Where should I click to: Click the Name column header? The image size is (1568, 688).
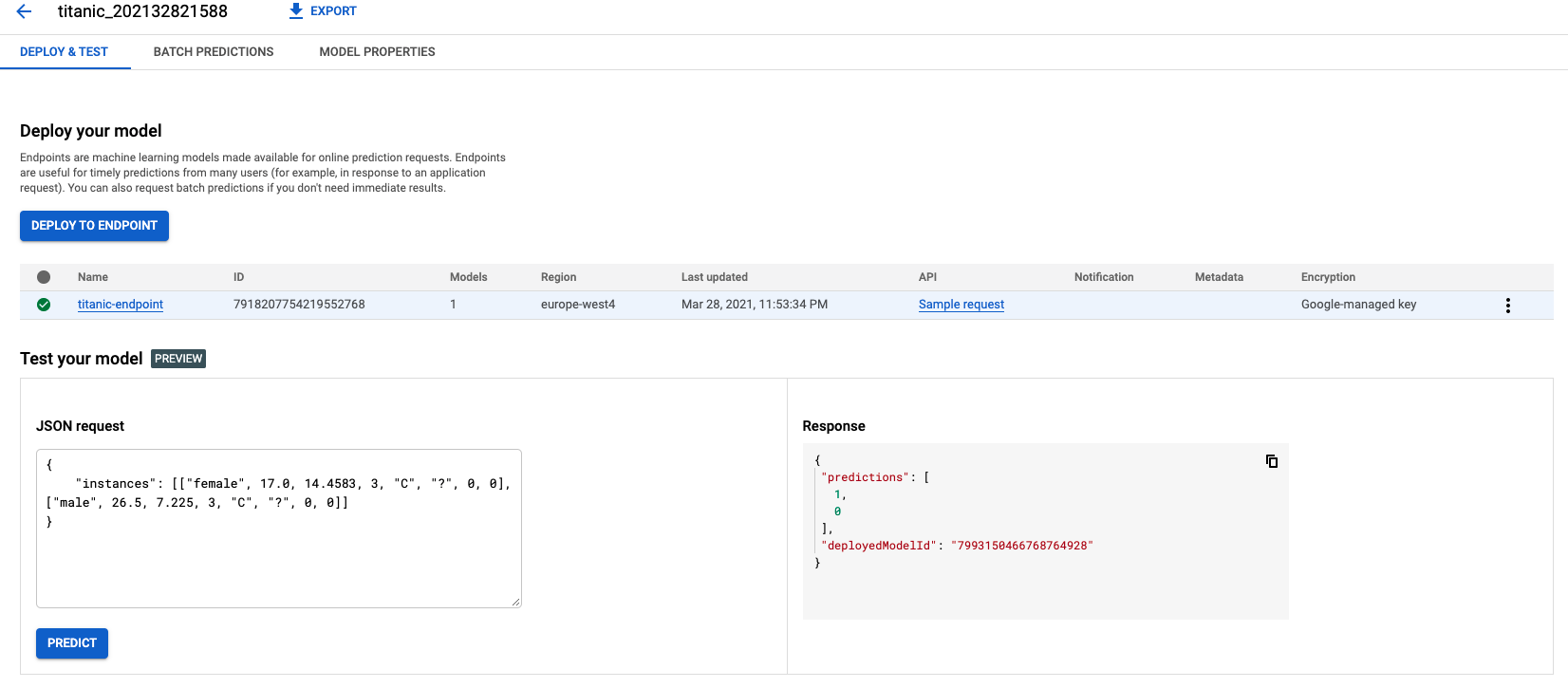click(93, 277)
